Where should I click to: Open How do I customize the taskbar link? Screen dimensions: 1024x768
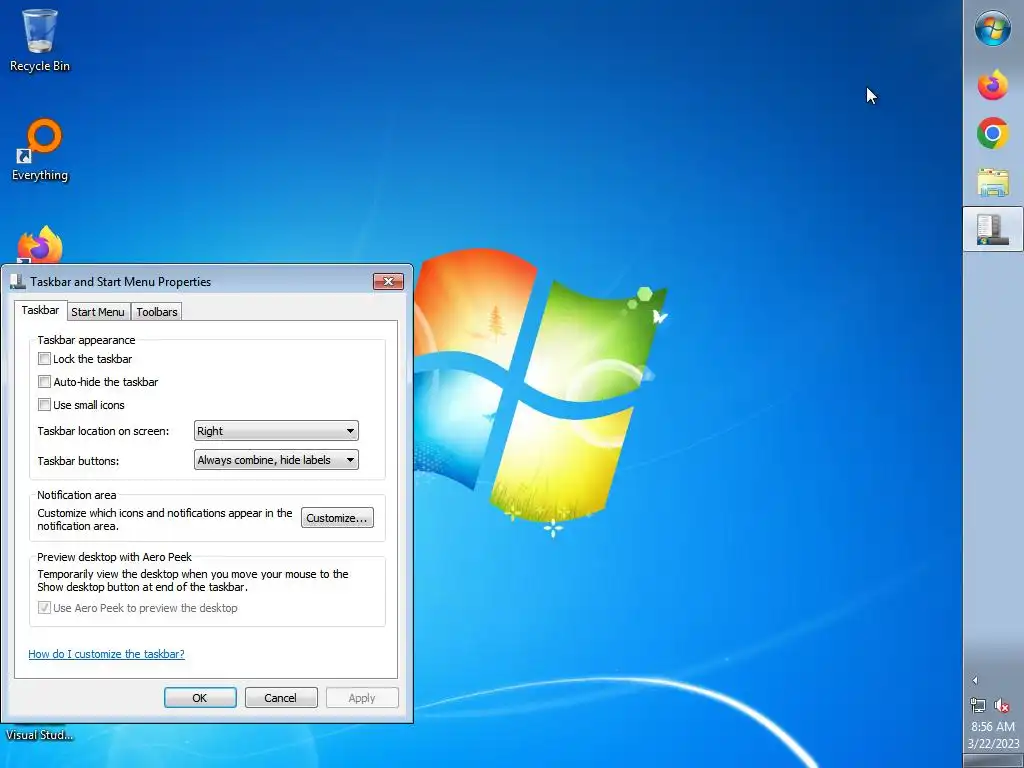106,654
